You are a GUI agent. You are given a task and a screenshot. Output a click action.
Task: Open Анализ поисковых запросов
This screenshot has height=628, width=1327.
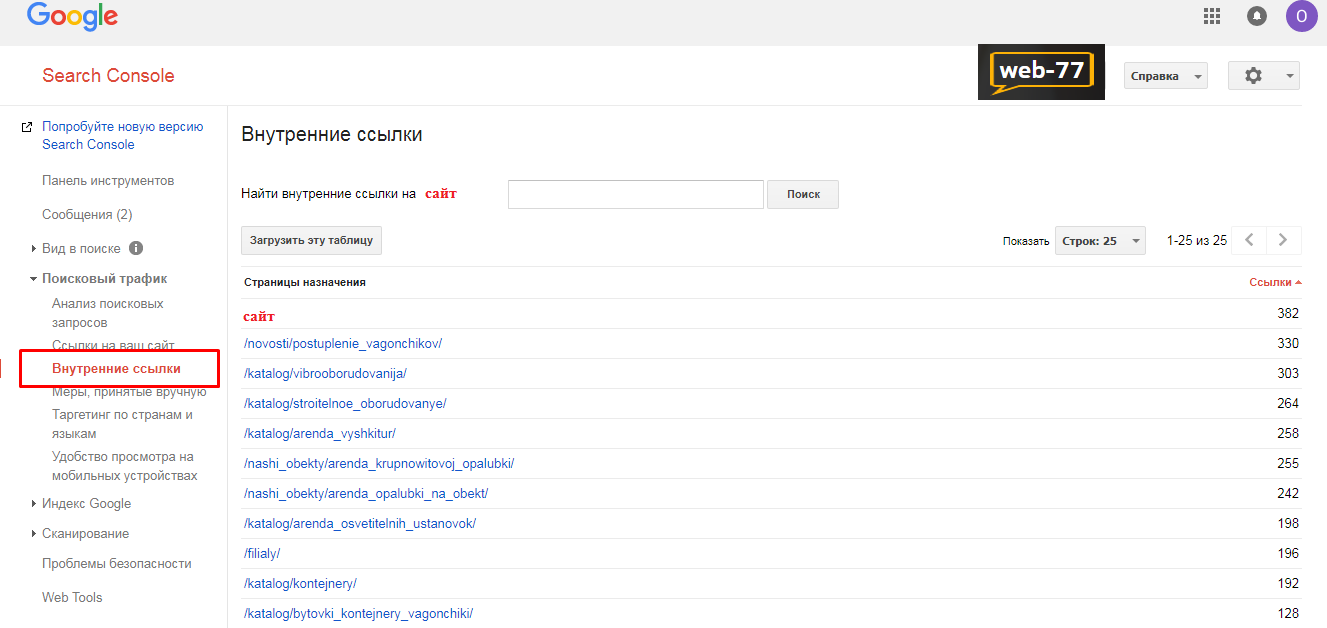108,313
